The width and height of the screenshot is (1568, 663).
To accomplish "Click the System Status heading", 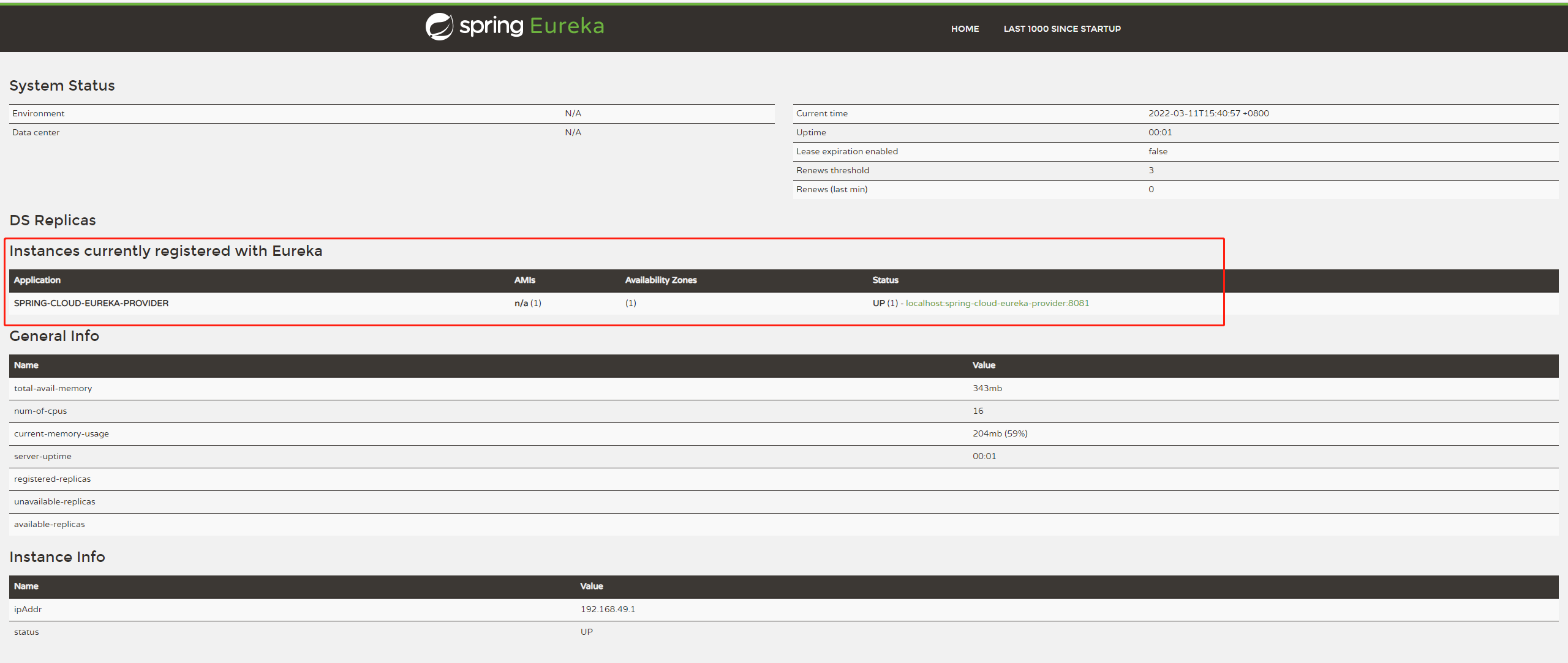I will (62, 86).
